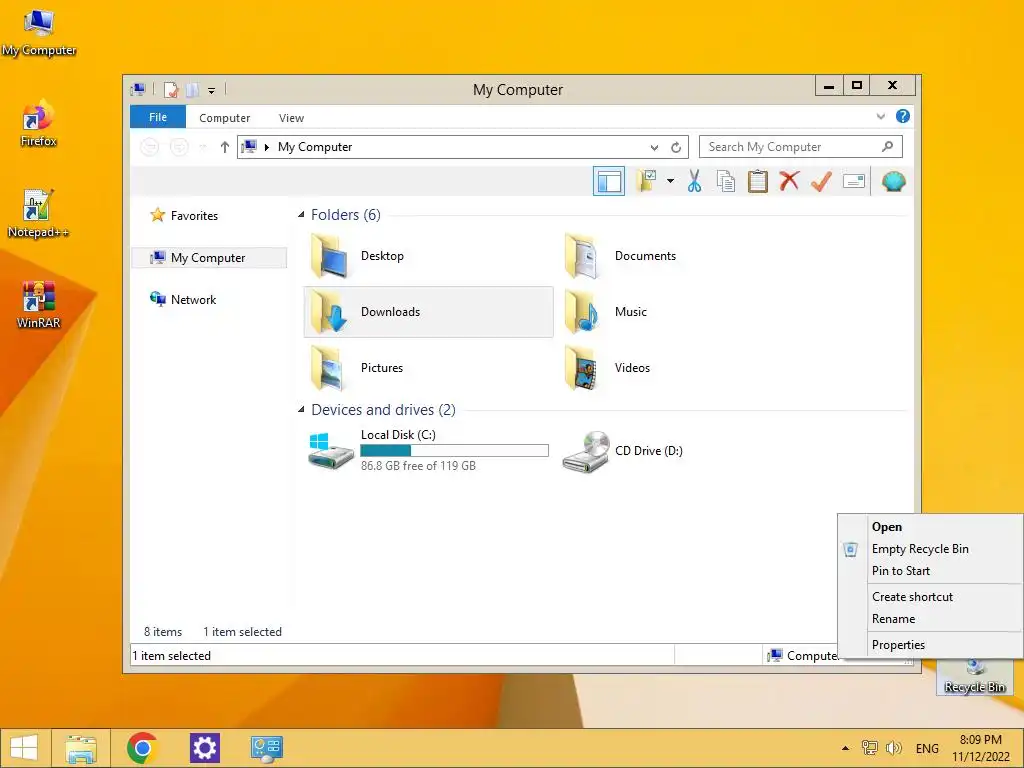Select the Downloads folder
This screenshot has height=768, width=1024.
click(x=428, y=312)
